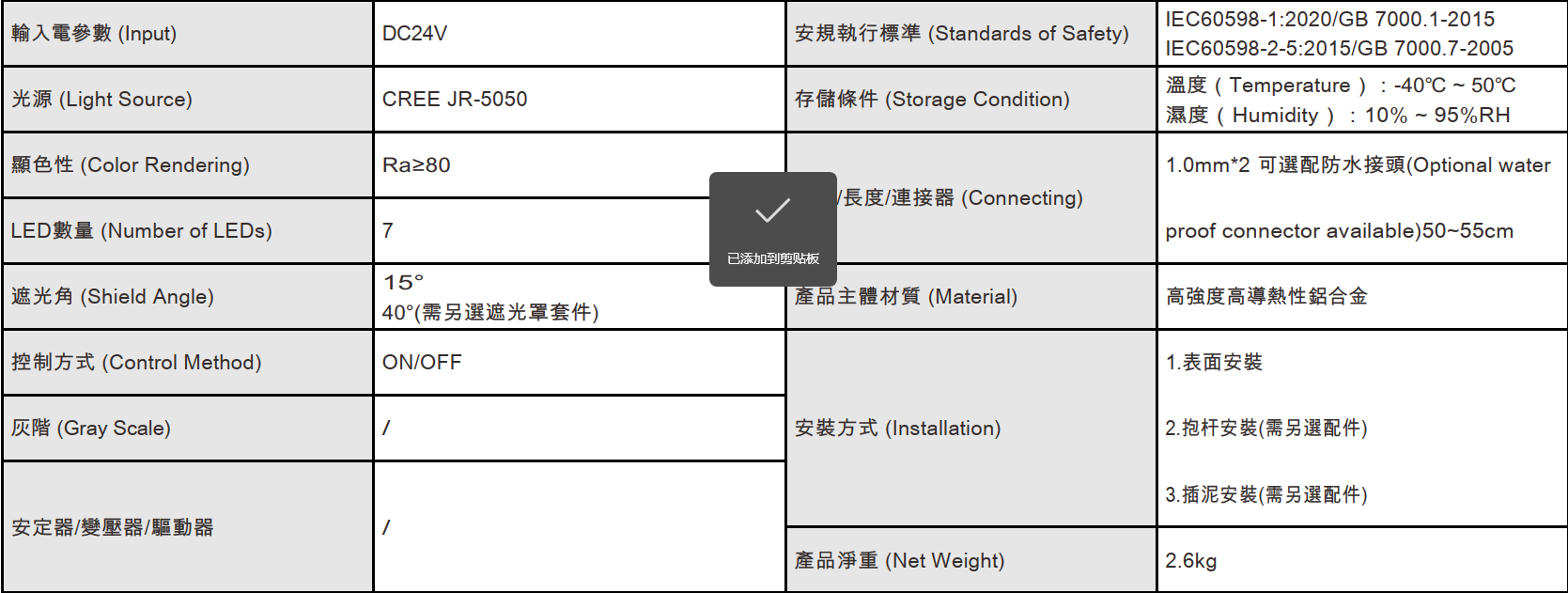Select the "2.抱杆安裝(需另選配件)" installation option
The height and width of the screenshot is (593, 1568).
pyautogui.click(x=1266, y=429)
